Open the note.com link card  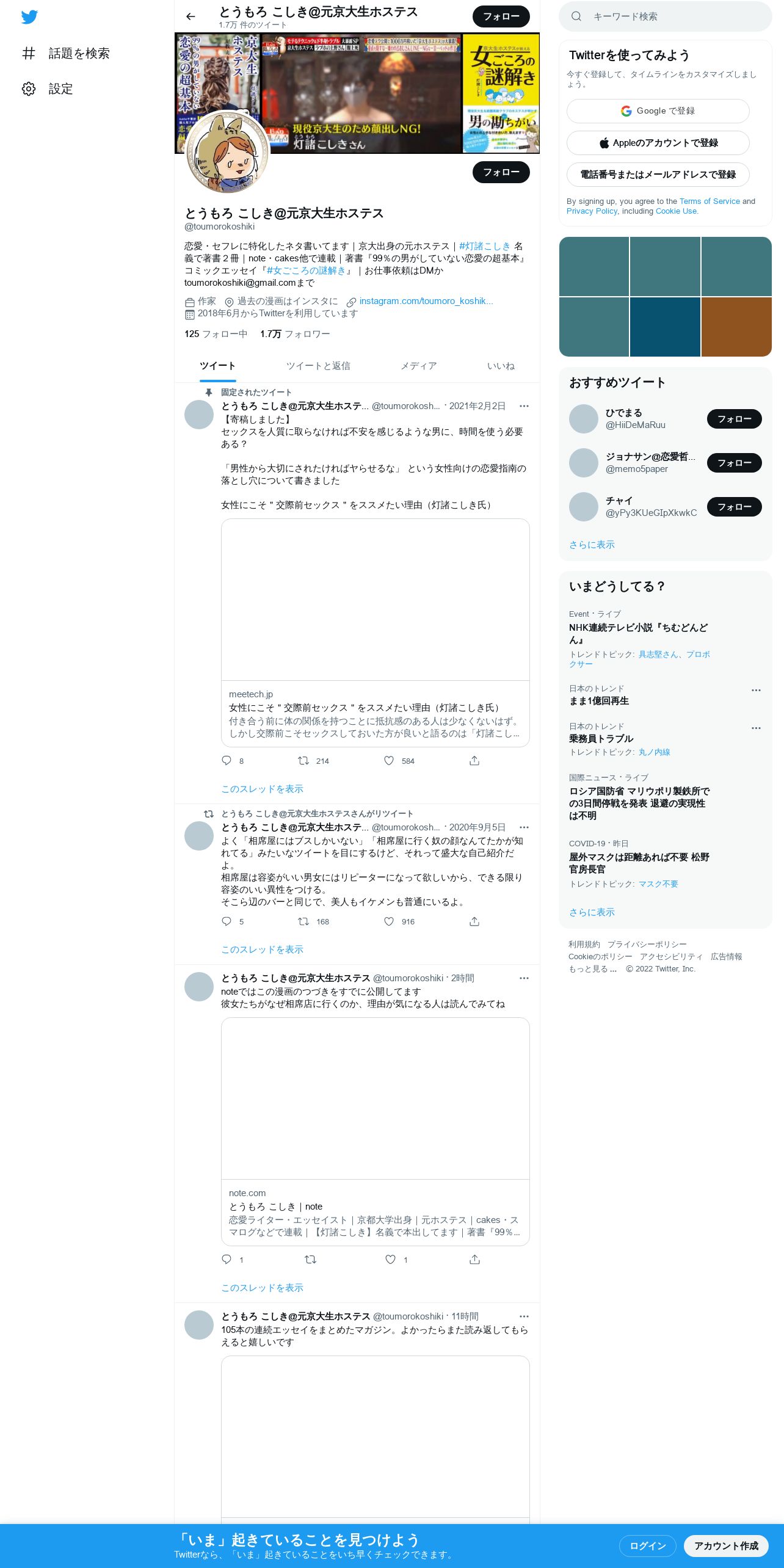(376, 1131)
